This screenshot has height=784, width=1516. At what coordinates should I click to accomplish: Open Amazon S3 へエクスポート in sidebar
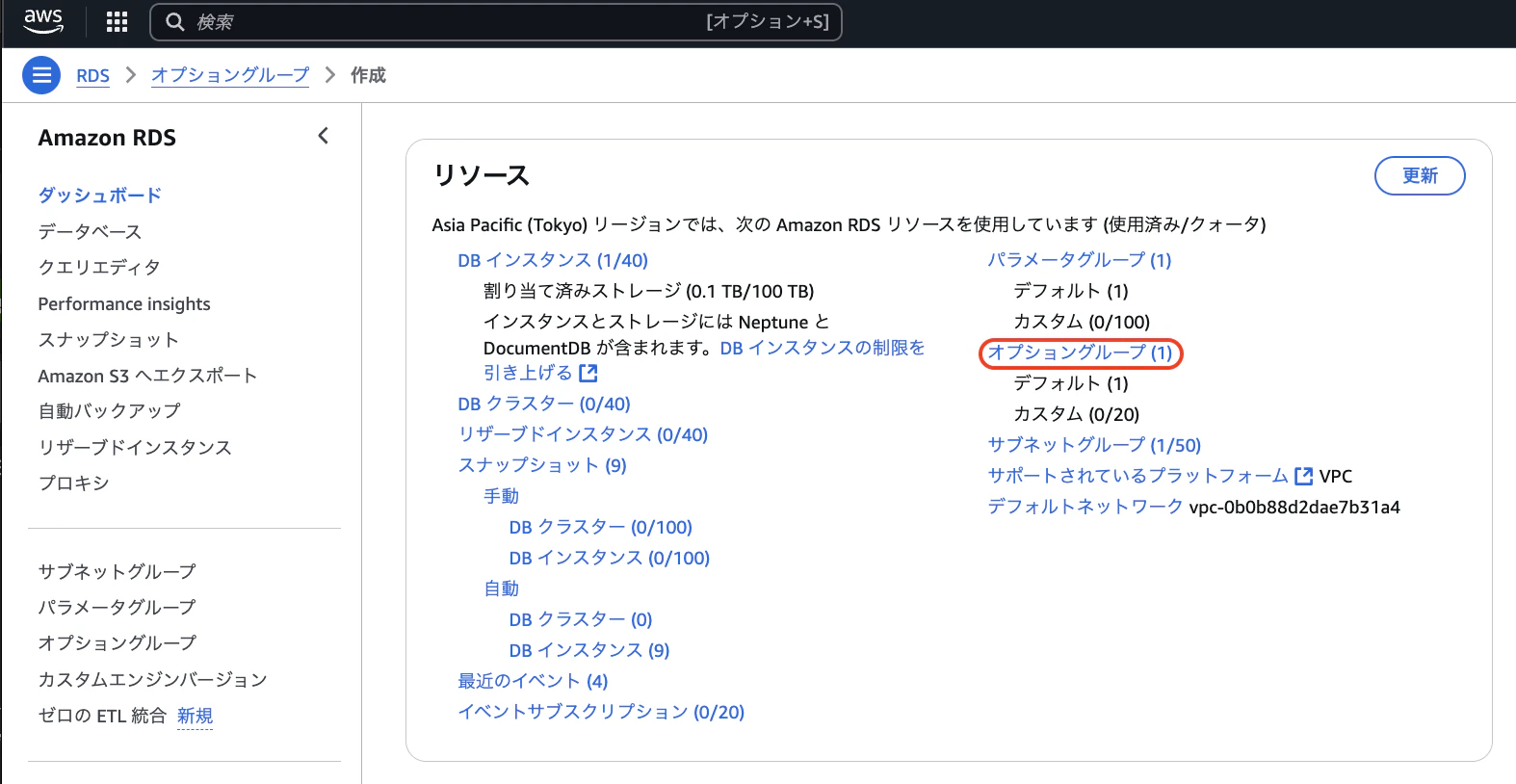(147, 376)
